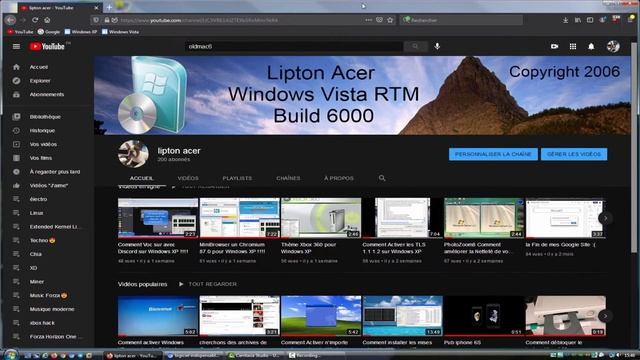Open the Pub iphone 6S video thumbnail
Screen dimensions: 640x360
pyautogui.click(x=484, y=316)
